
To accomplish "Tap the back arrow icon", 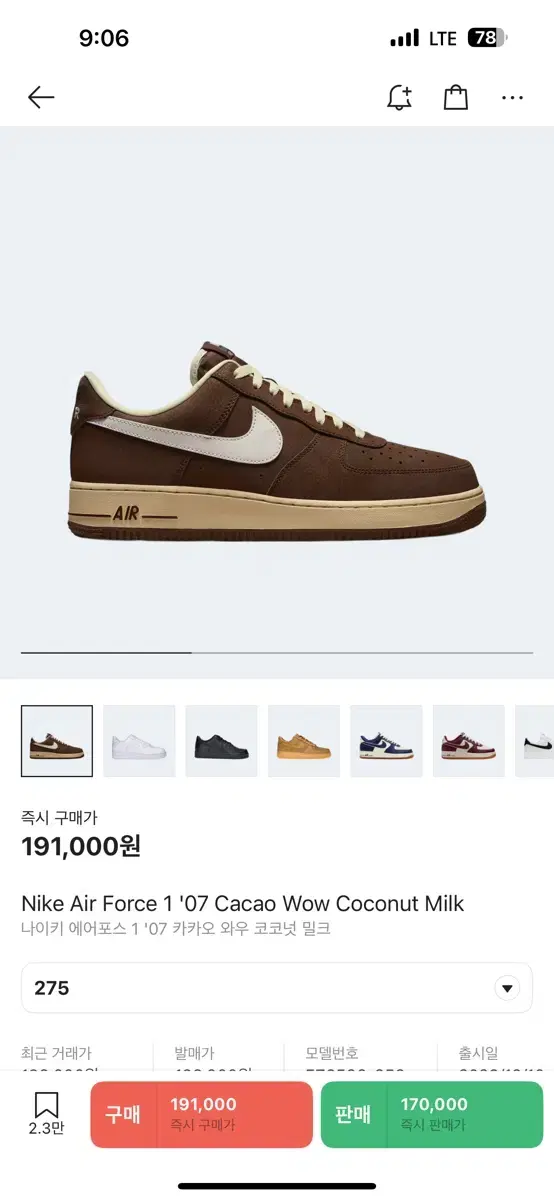I will tap(41, 97).
